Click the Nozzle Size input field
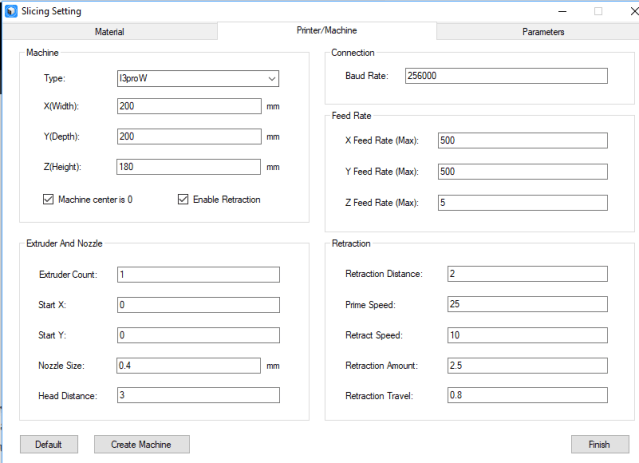This screenshot has width=639, height=463. (x=188, y=366)
